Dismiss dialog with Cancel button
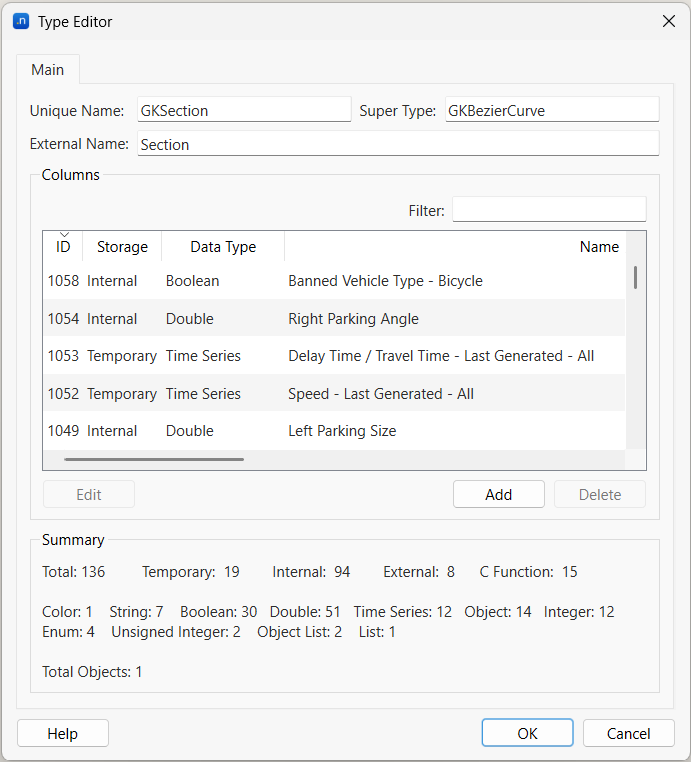Image resolution: width=691 pixels, height=762 pixels. pyautogui.click(x=628, y=733)
